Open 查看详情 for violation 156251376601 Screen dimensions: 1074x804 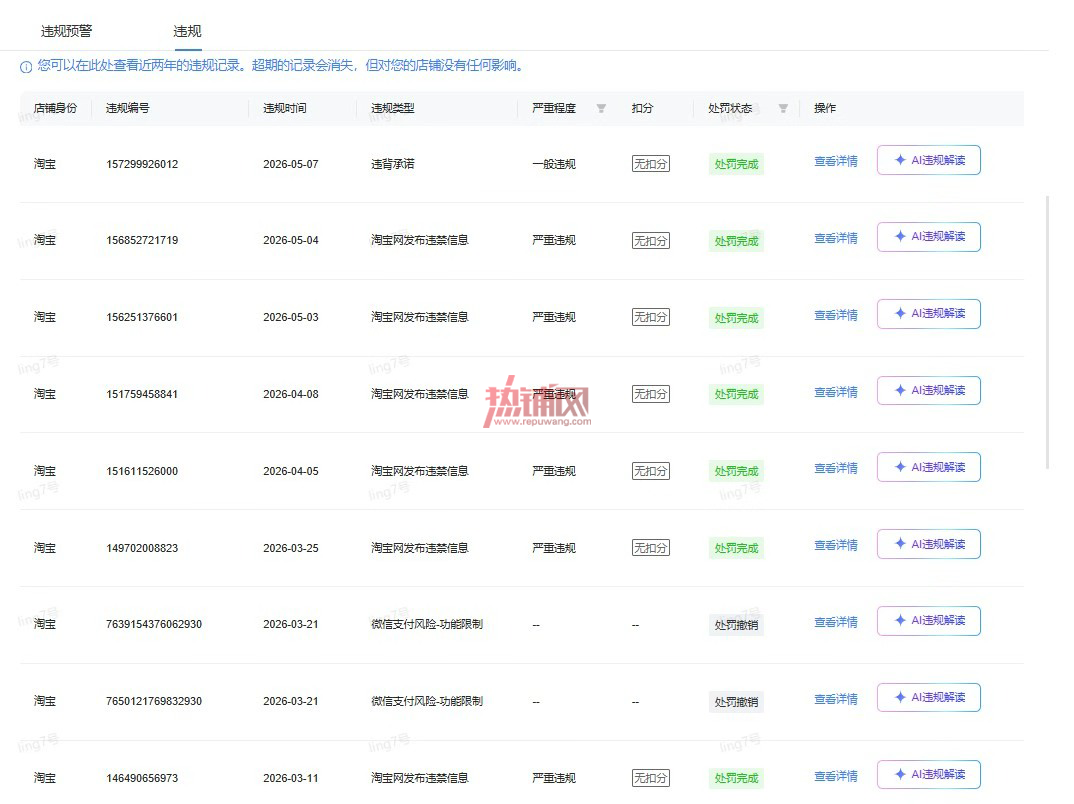[836, 315]
